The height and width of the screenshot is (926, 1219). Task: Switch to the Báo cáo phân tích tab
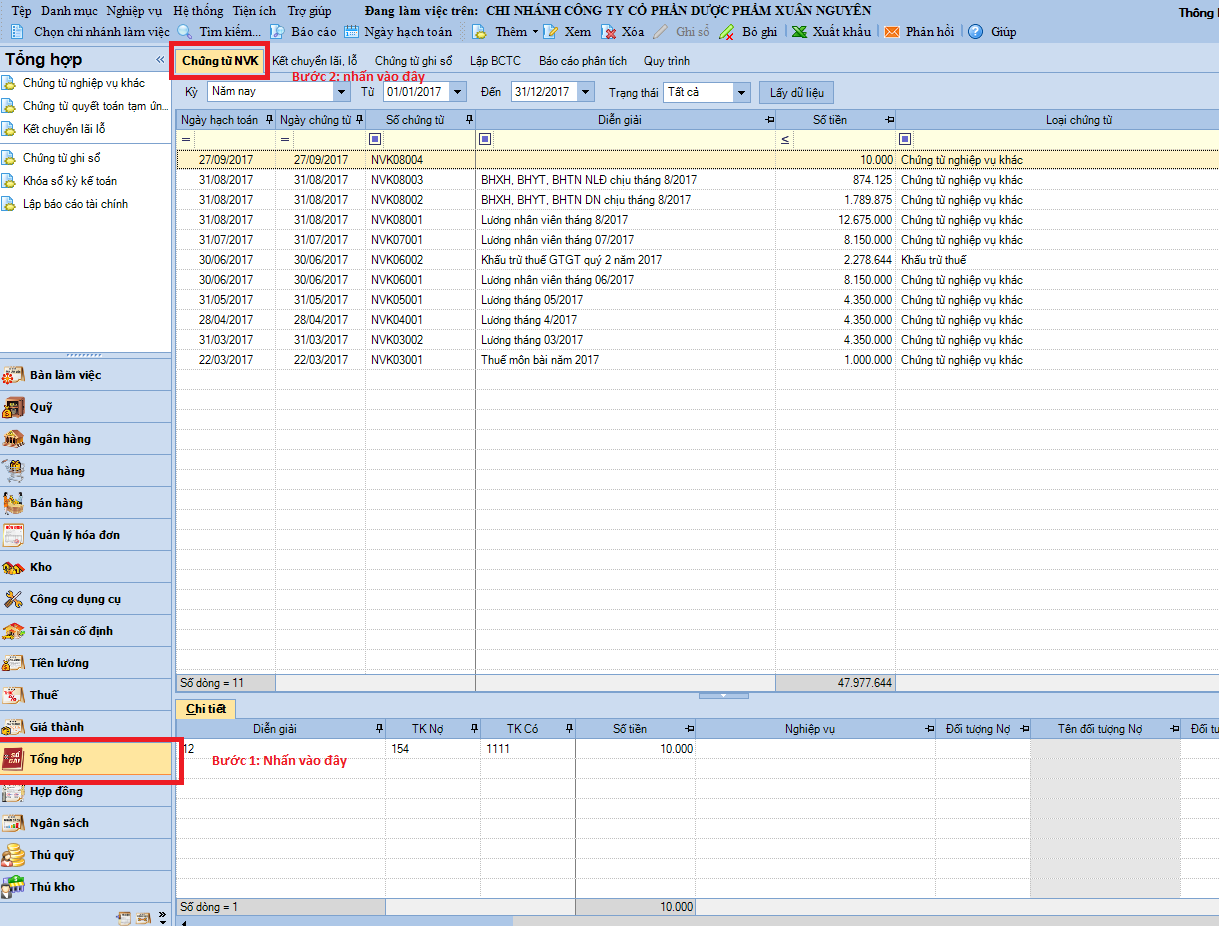583,61
